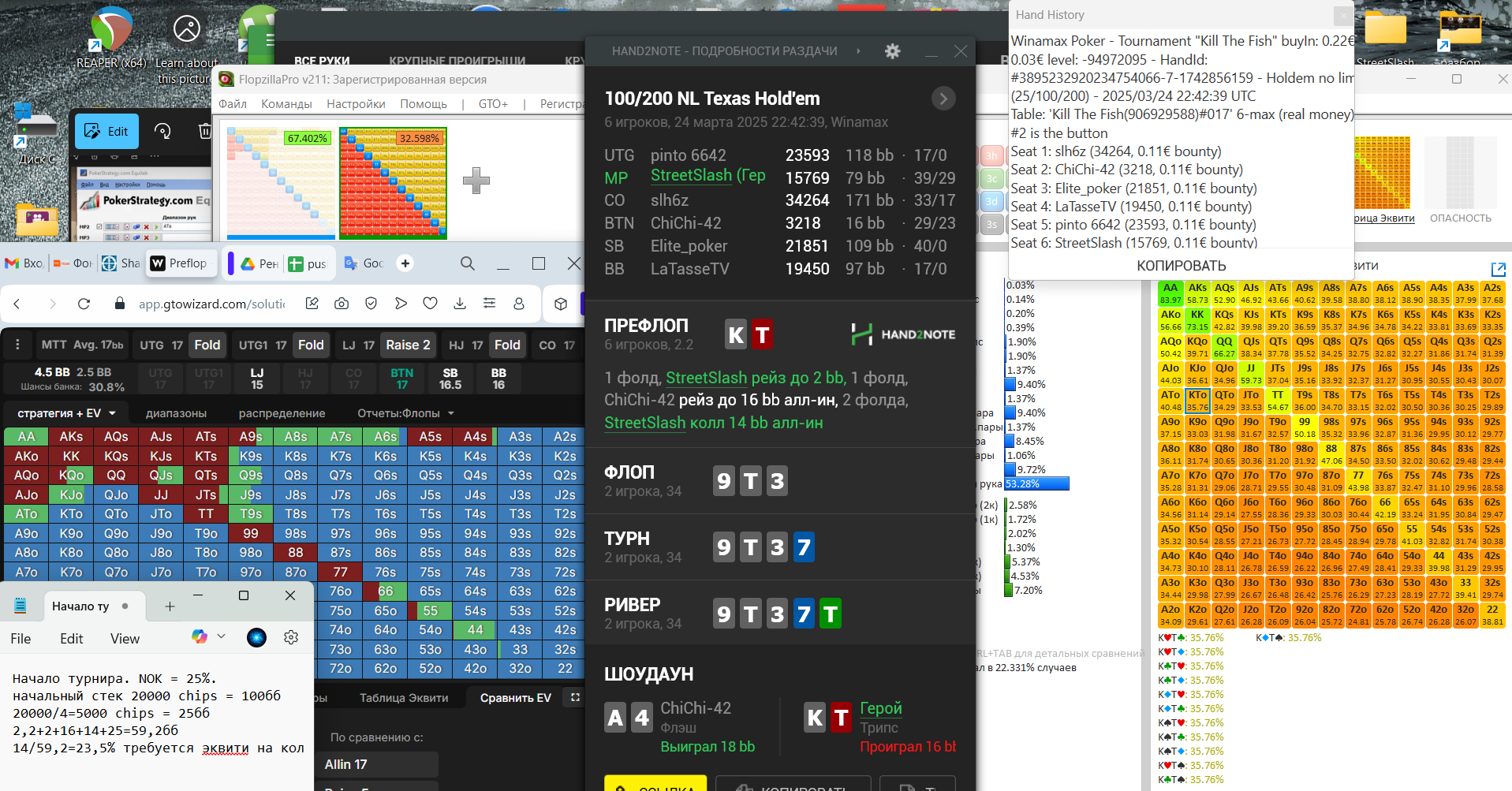The image size is (1512, 791).
Task: Open Герой link in showdown section
Action: (x=881, y=708)
